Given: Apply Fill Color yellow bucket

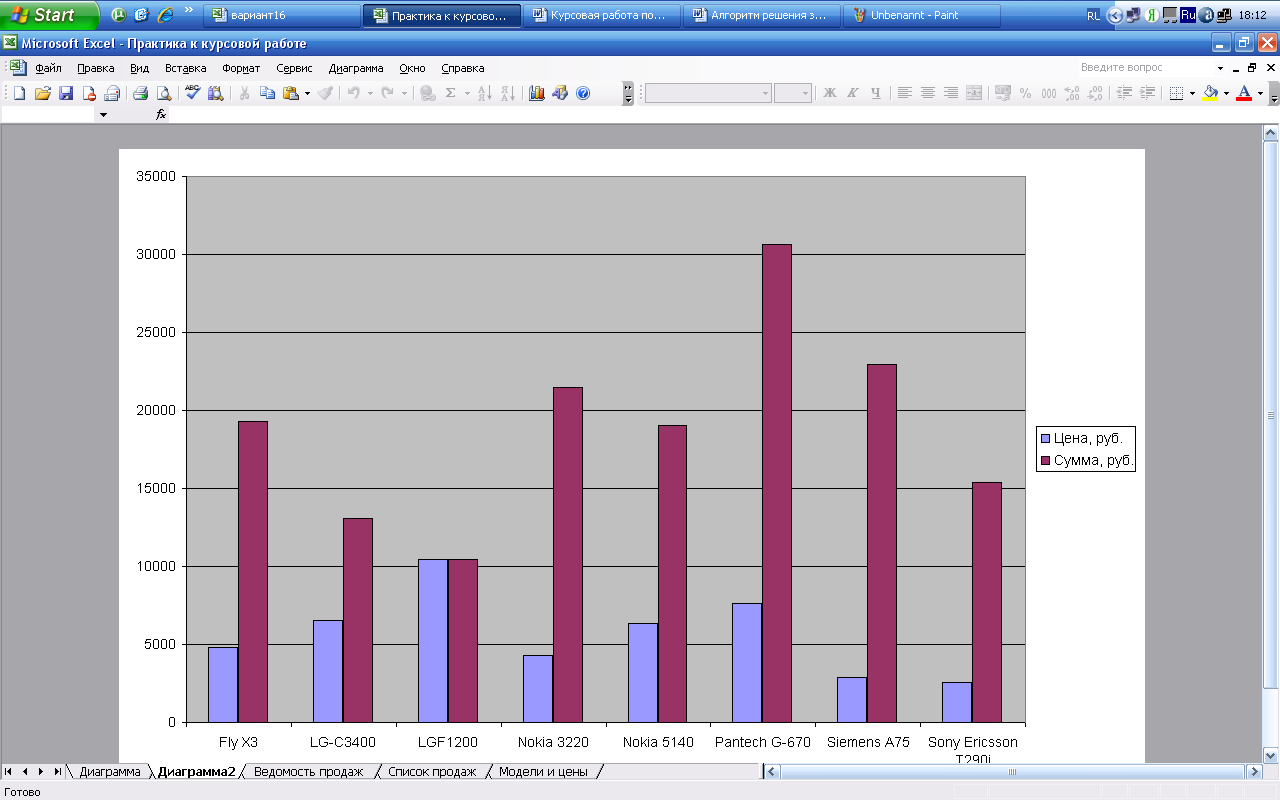Looking at the screenshot, I should (x=1210, y=93).
